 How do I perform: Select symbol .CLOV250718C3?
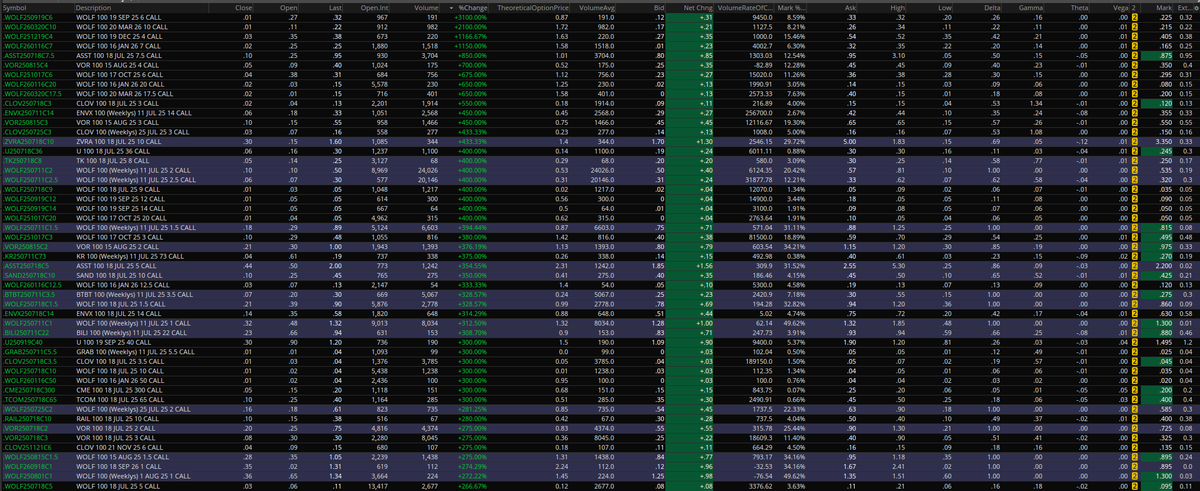pos(25,101)
